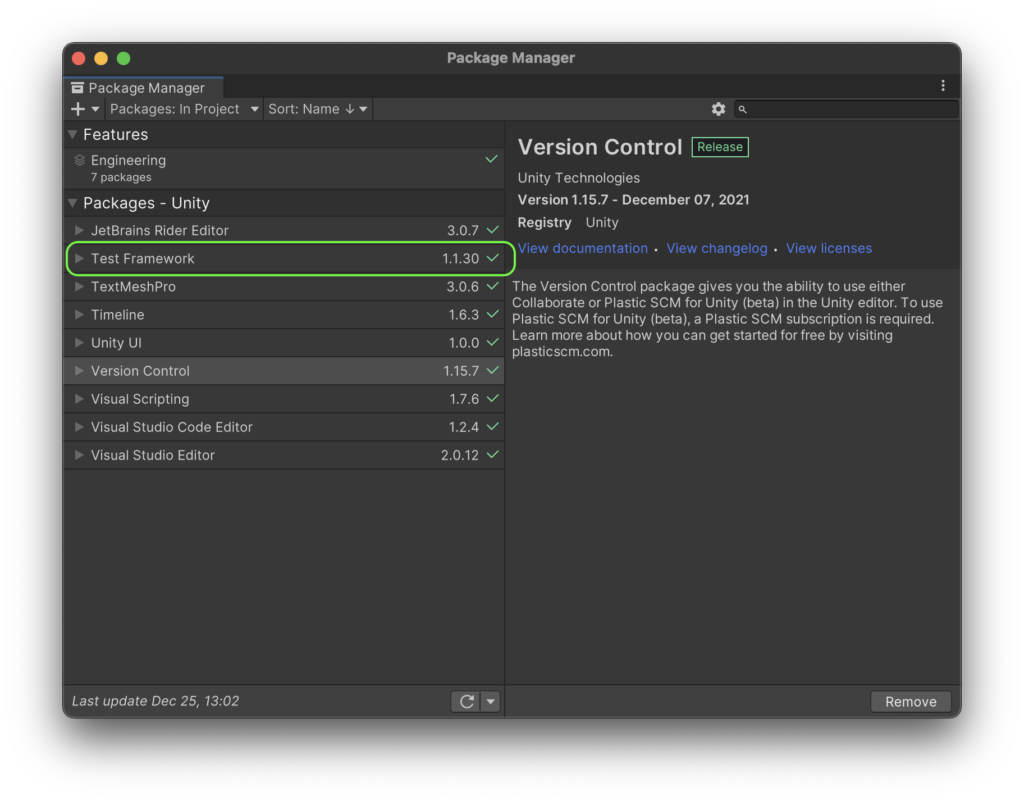Click the checkmark next to 3.0.6
This screenshot has height=801, width=1024.
pos(493,286)
